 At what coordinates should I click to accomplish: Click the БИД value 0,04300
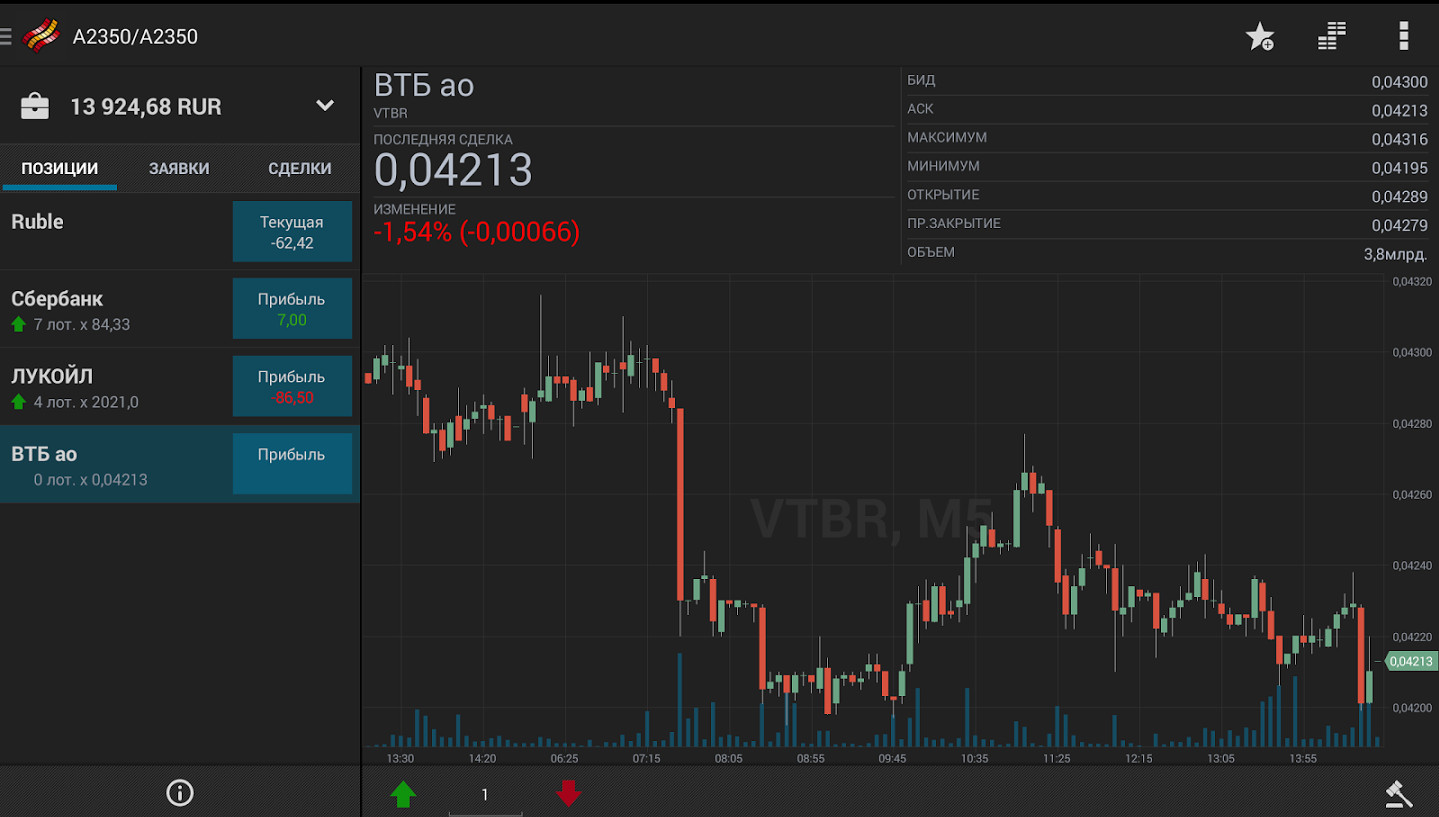tap(1400, 82)
